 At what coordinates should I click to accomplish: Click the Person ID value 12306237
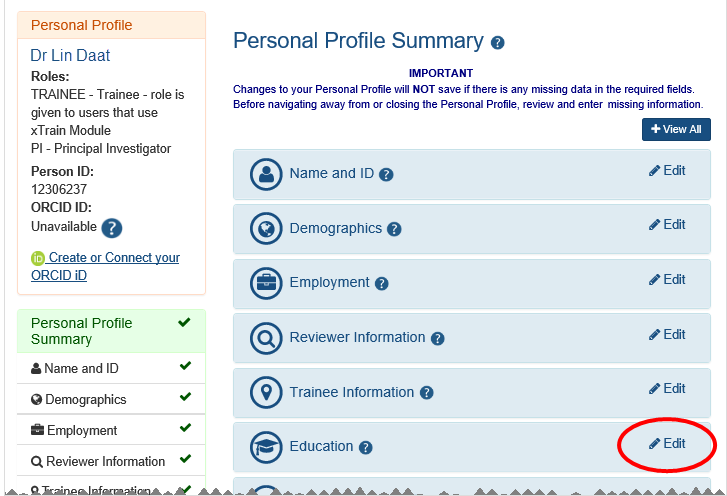59,190
